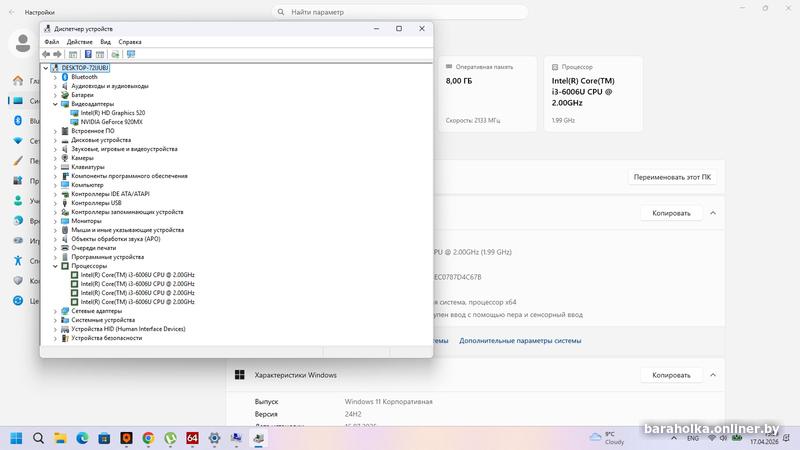This screenshot has width=800, height=450.
Task: Launch Google Chrome from taskbar
Action: point(148,438)
